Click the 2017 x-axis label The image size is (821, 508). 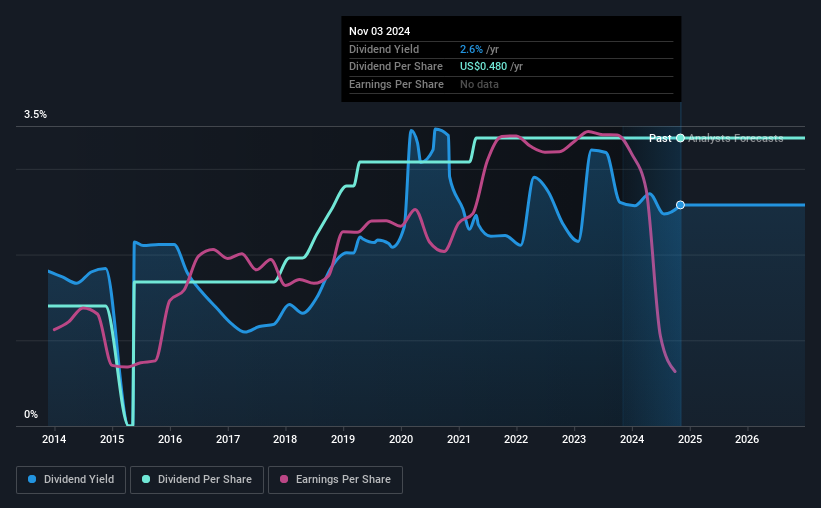tap(228, 439)
